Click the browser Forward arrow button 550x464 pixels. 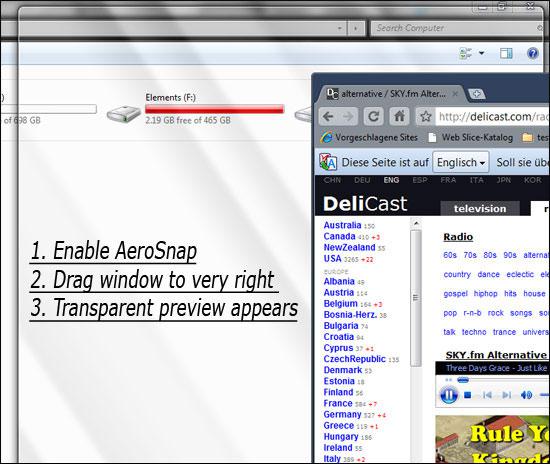coord(348,116)
